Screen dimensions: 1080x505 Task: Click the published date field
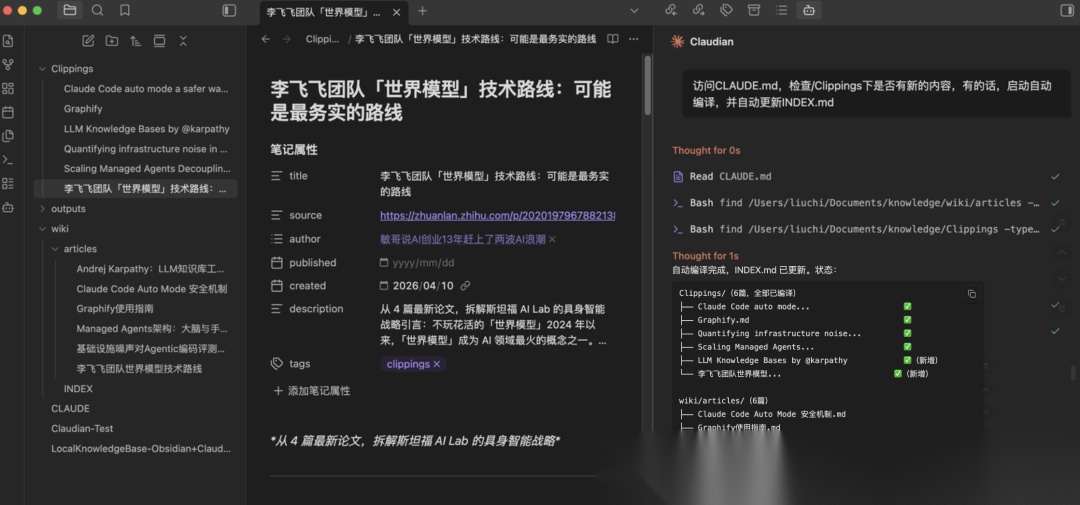[424, 262]
